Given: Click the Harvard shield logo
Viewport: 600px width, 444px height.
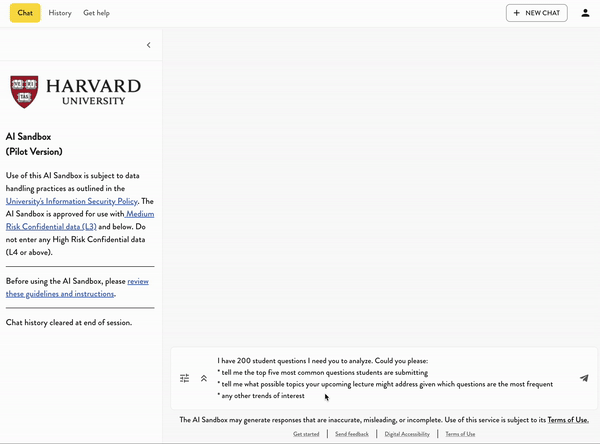Looking at the screenshot, I should (x=24, y=92).
